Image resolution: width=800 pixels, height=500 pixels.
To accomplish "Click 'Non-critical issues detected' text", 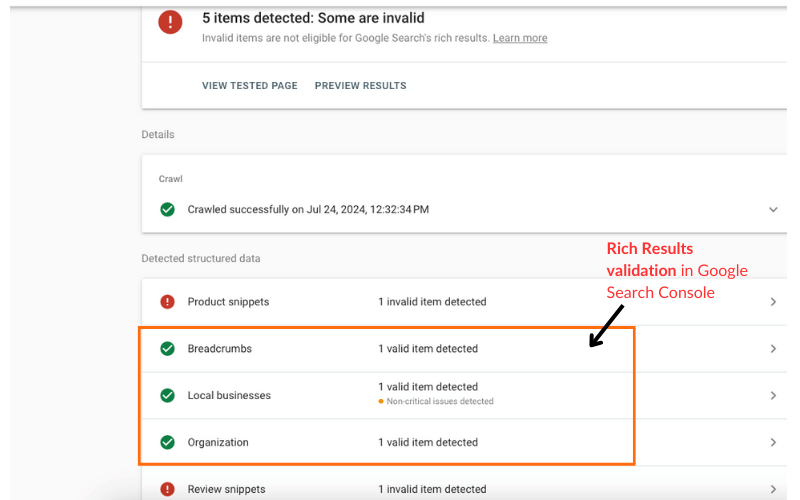I will [440, 402].
